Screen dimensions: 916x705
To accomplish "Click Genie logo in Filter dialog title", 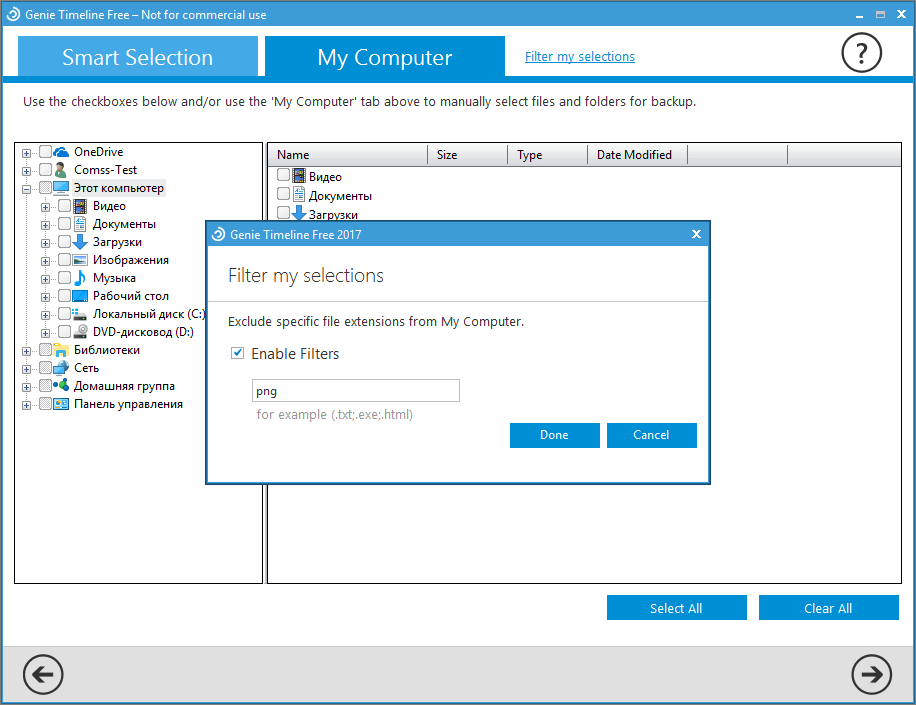I will pos(218,235).
